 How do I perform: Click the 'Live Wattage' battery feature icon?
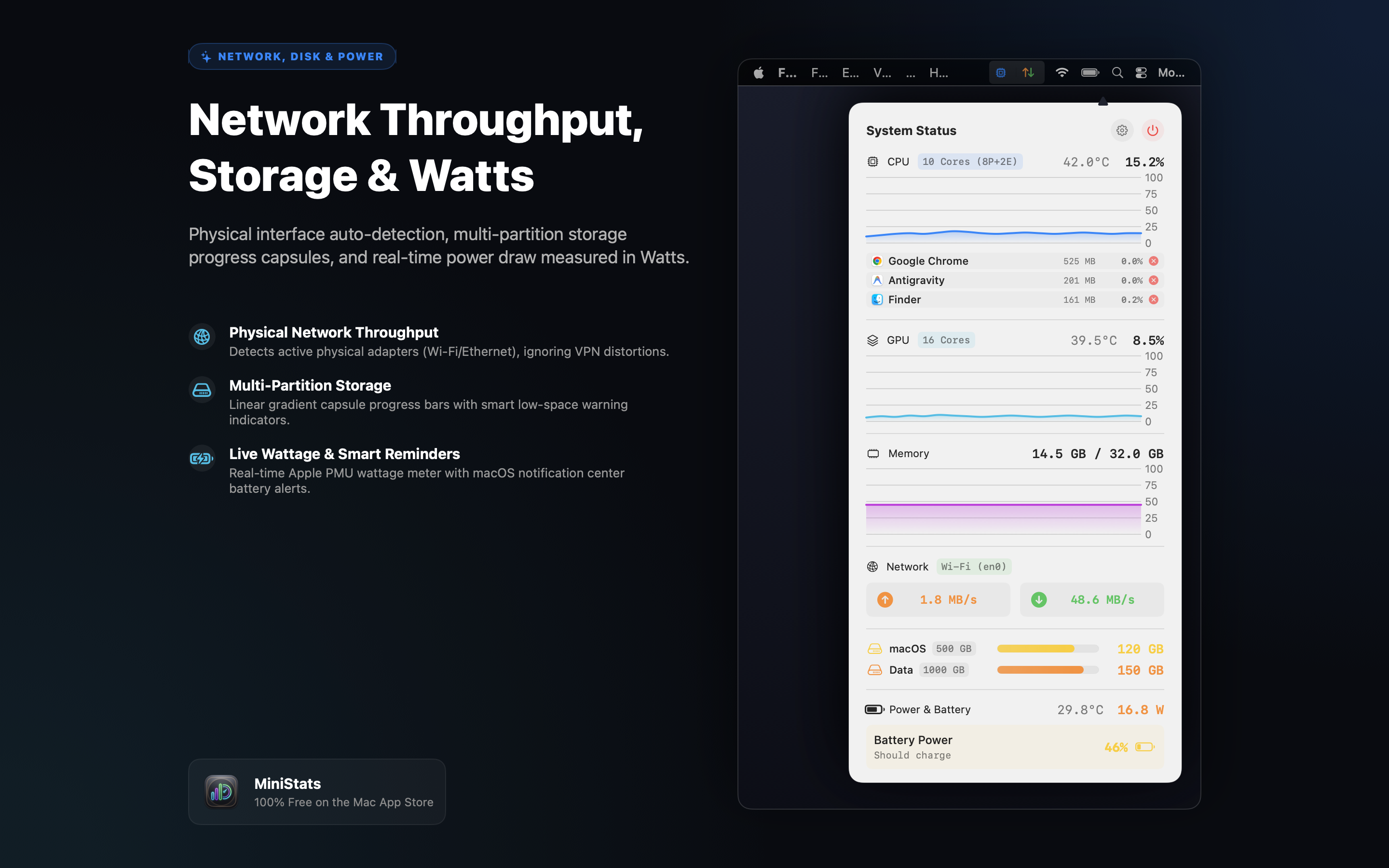pyautogui.click(x=202, y=458)
